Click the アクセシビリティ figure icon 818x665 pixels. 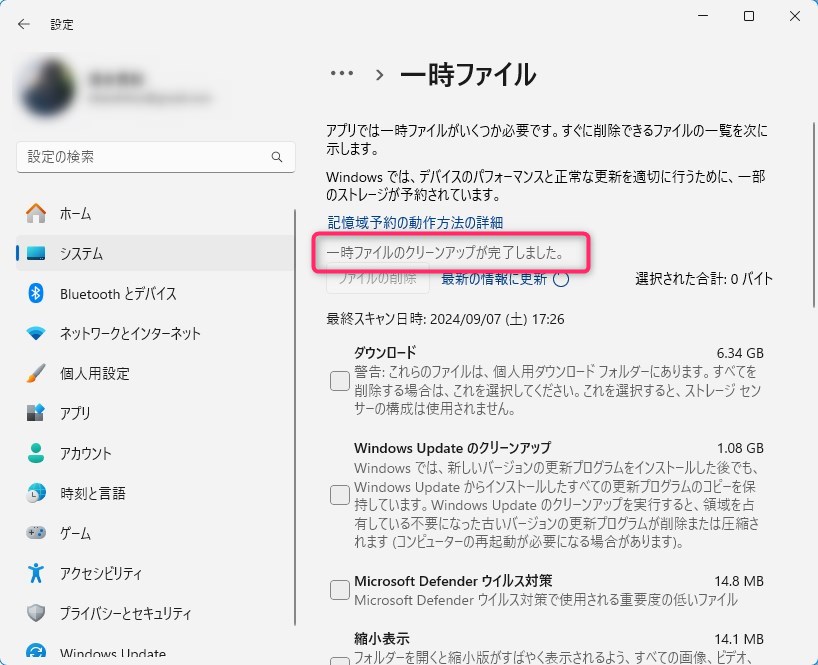36,573
